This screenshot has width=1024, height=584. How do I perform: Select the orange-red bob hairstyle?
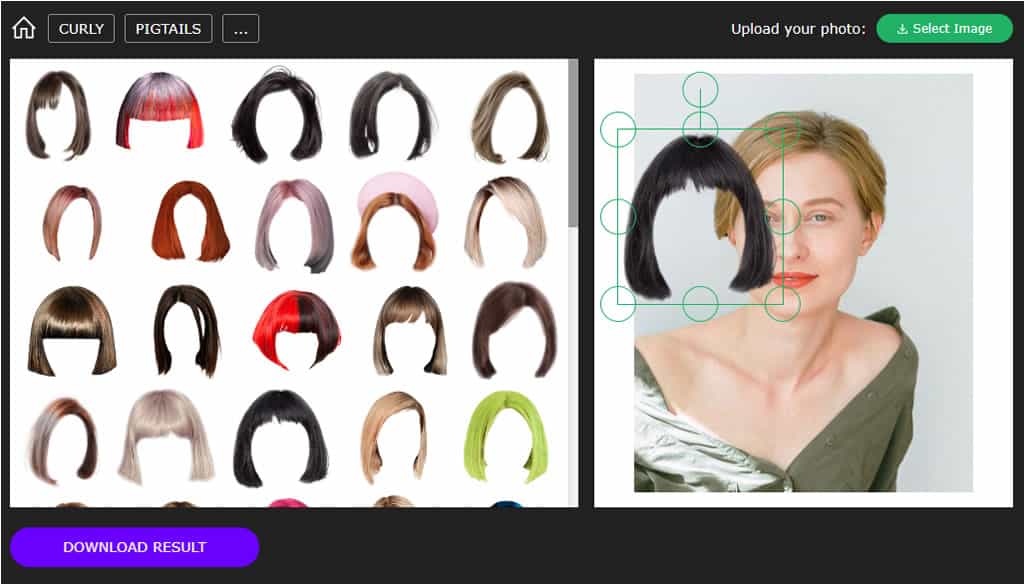click(190, 221)
